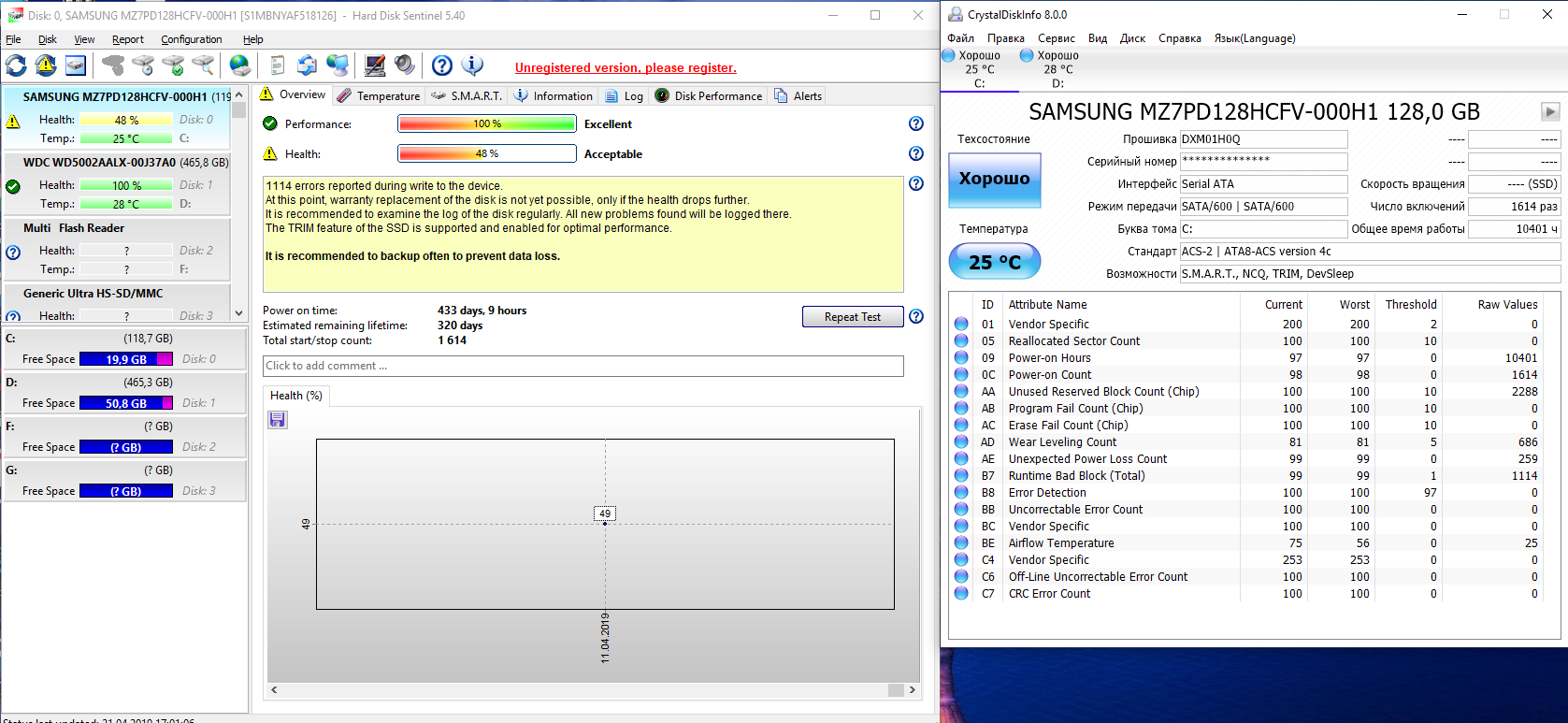
Task: Click health graph scroll right arrow
Action: click(912, 690)
